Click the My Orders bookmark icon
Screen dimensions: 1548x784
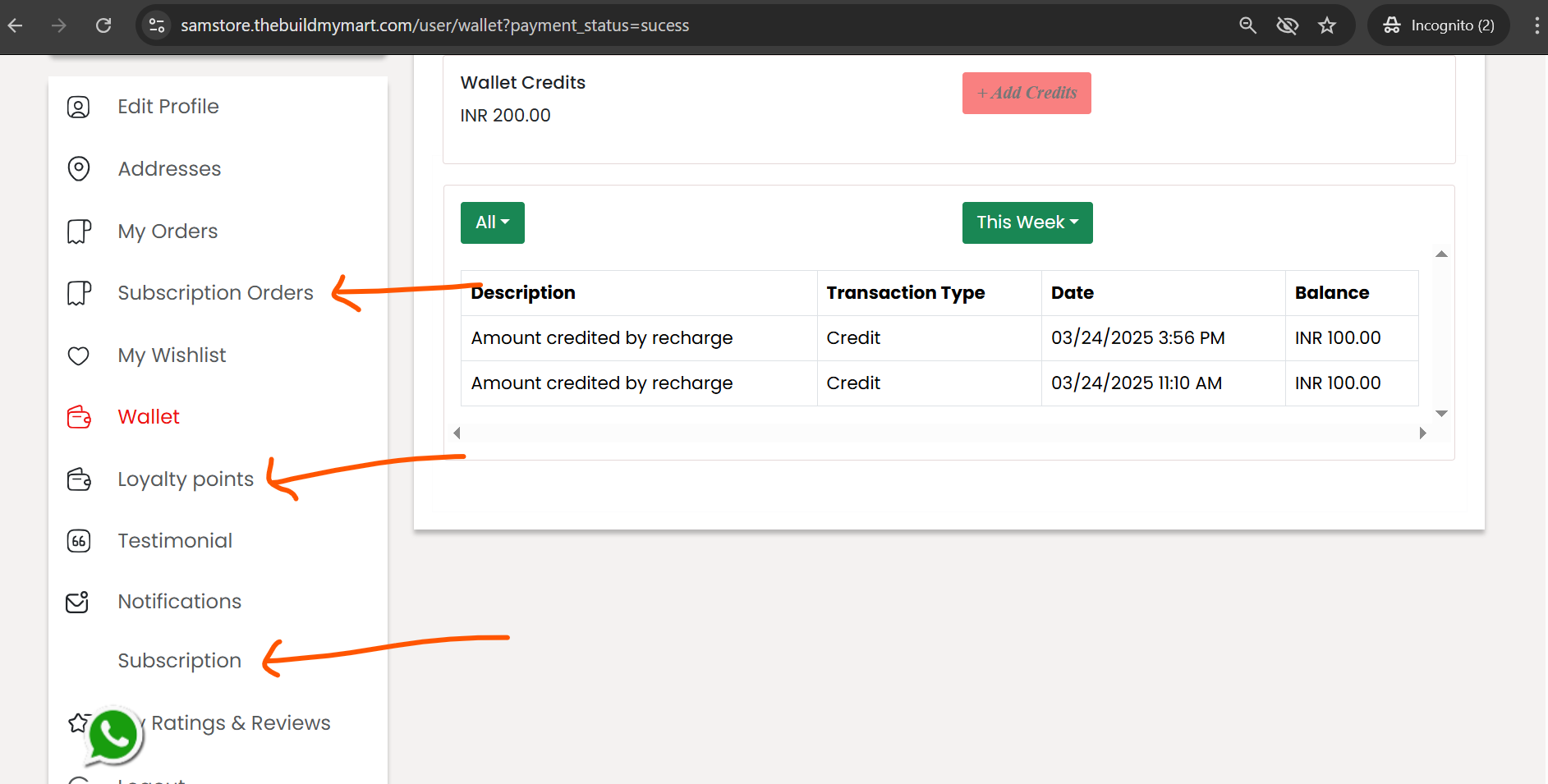coord(79,232)
